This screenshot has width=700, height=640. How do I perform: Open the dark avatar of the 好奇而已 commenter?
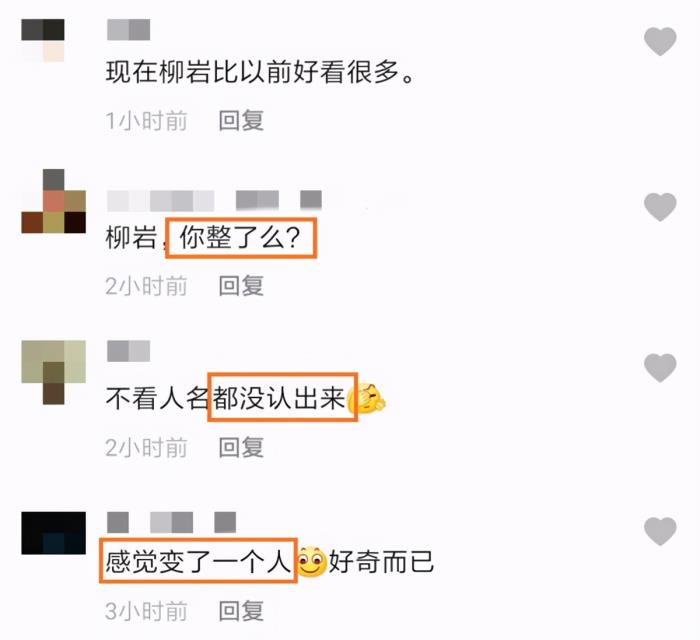tap(54, 533)
